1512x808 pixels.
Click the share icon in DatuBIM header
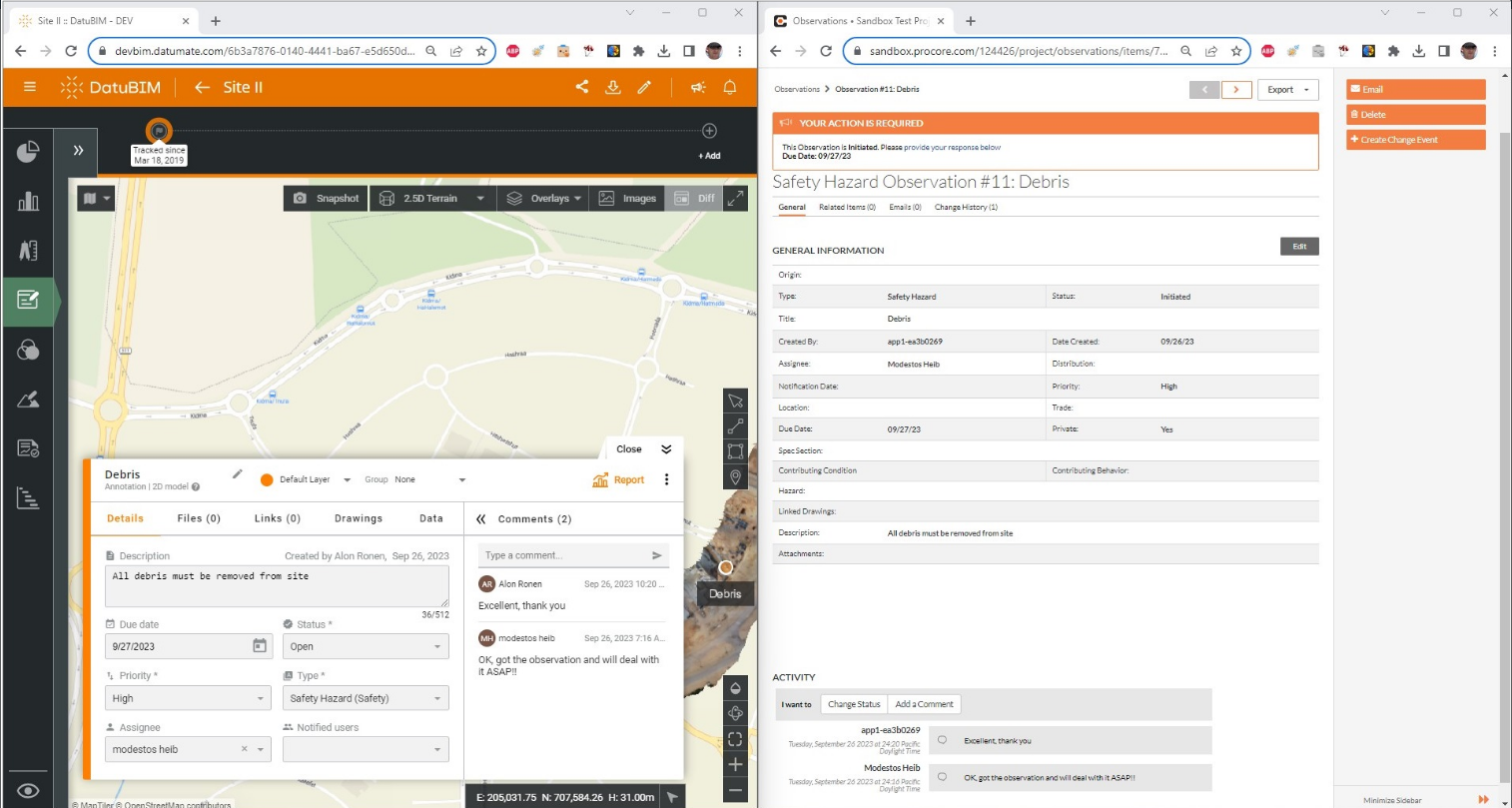click(x=582, y=87)
